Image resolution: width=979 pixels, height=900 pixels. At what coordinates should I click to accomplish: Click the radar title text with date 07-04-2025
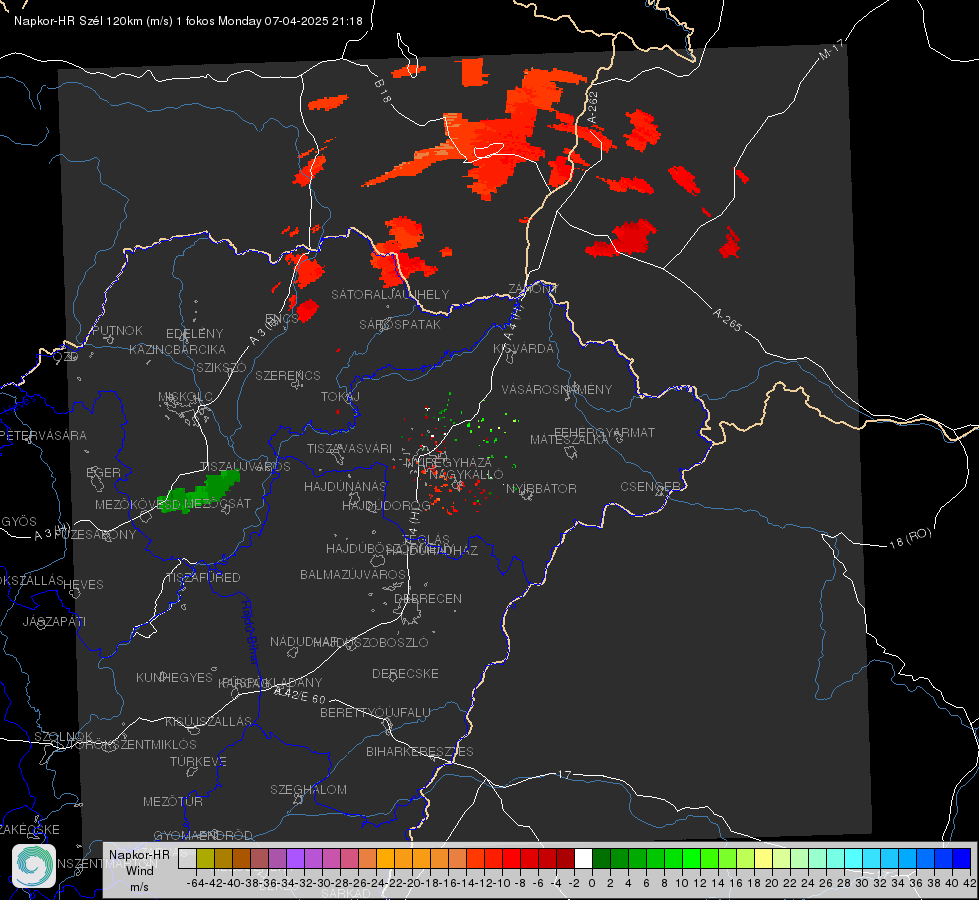[x=188, y=21]
